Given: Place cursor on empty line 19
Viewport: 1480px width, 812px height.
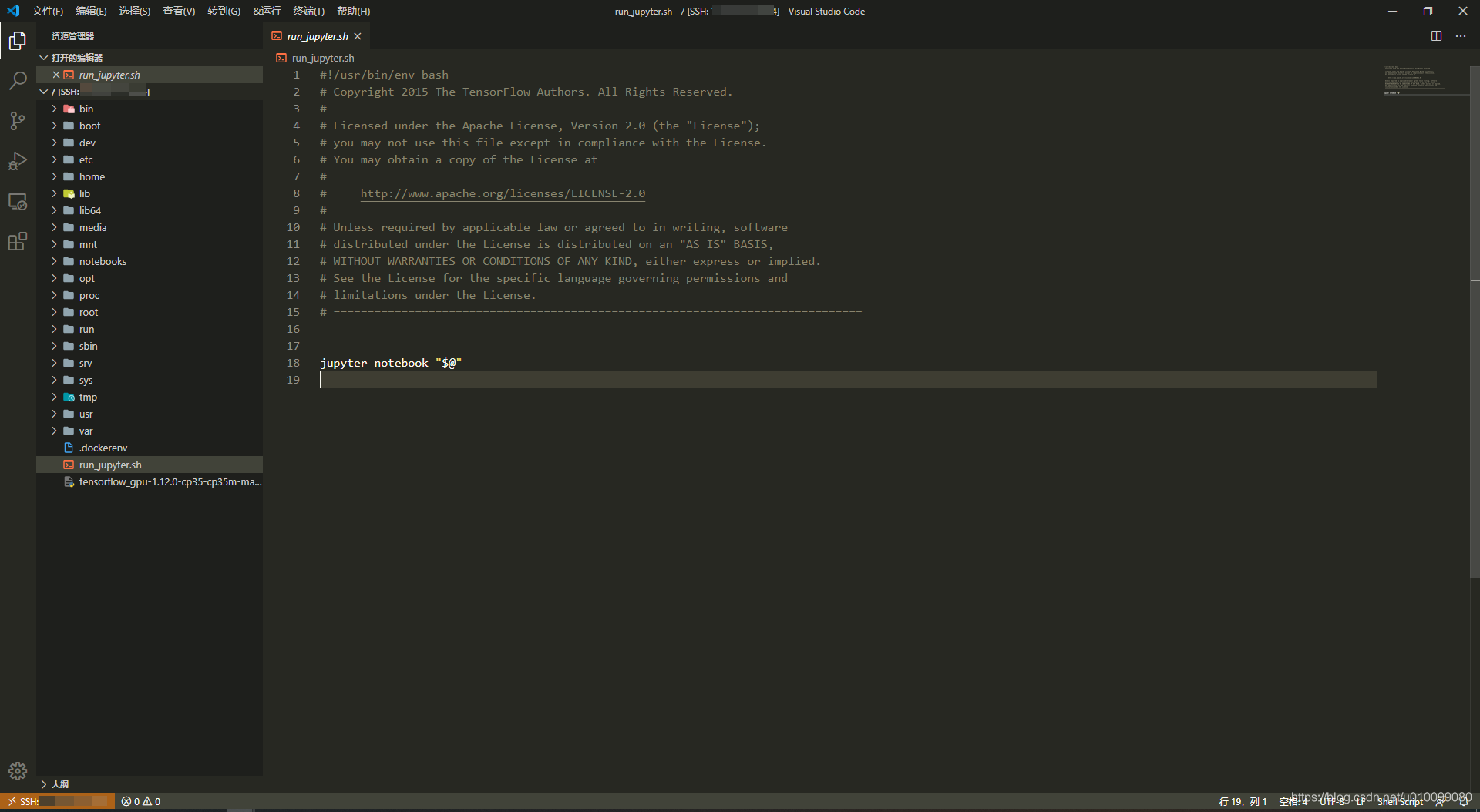Looking at the screenshot, I should pos(848,380).
